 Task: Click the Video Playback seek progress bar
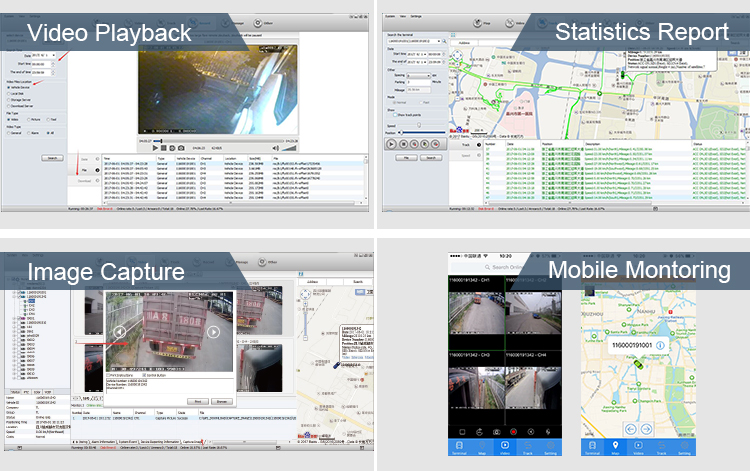pyautogui.click(x=219, y=141)
